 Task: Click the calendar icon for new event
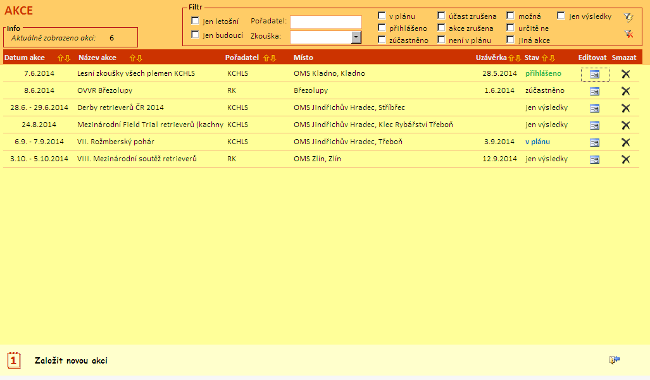pyautogui.click(x=14, y=360)
